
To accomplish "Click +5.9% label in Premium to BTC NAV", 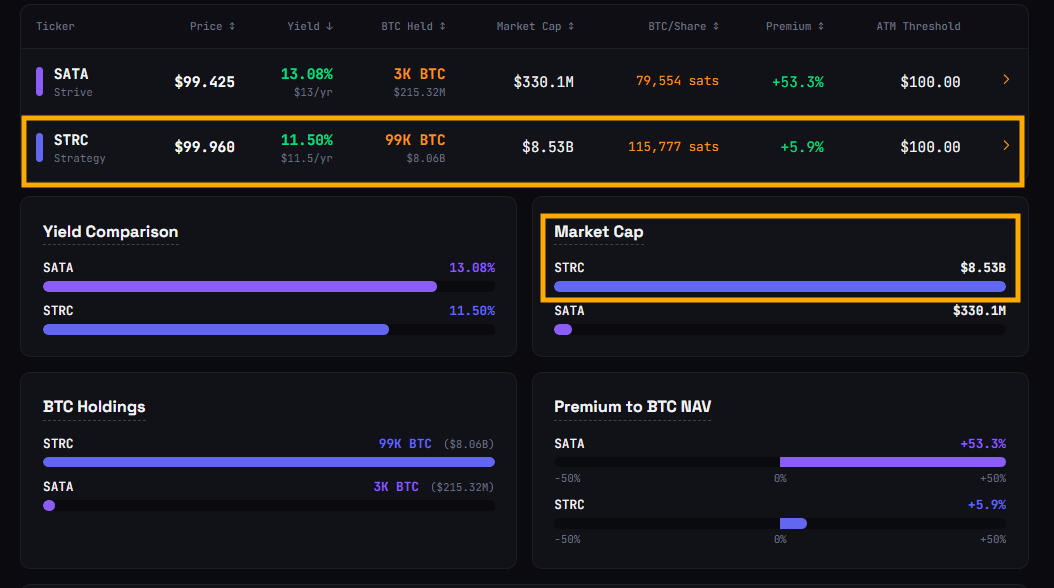I will pyautogui.click(x=987, y=505).
